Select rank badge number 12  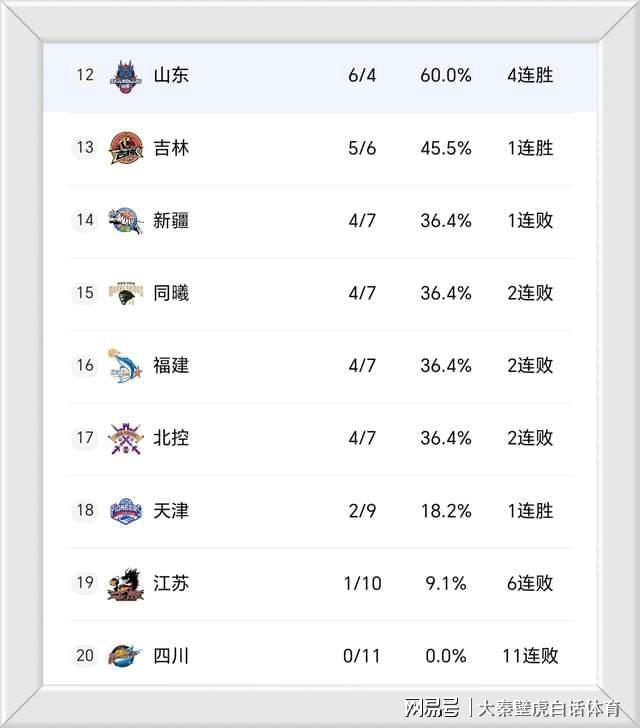(85, 75)
